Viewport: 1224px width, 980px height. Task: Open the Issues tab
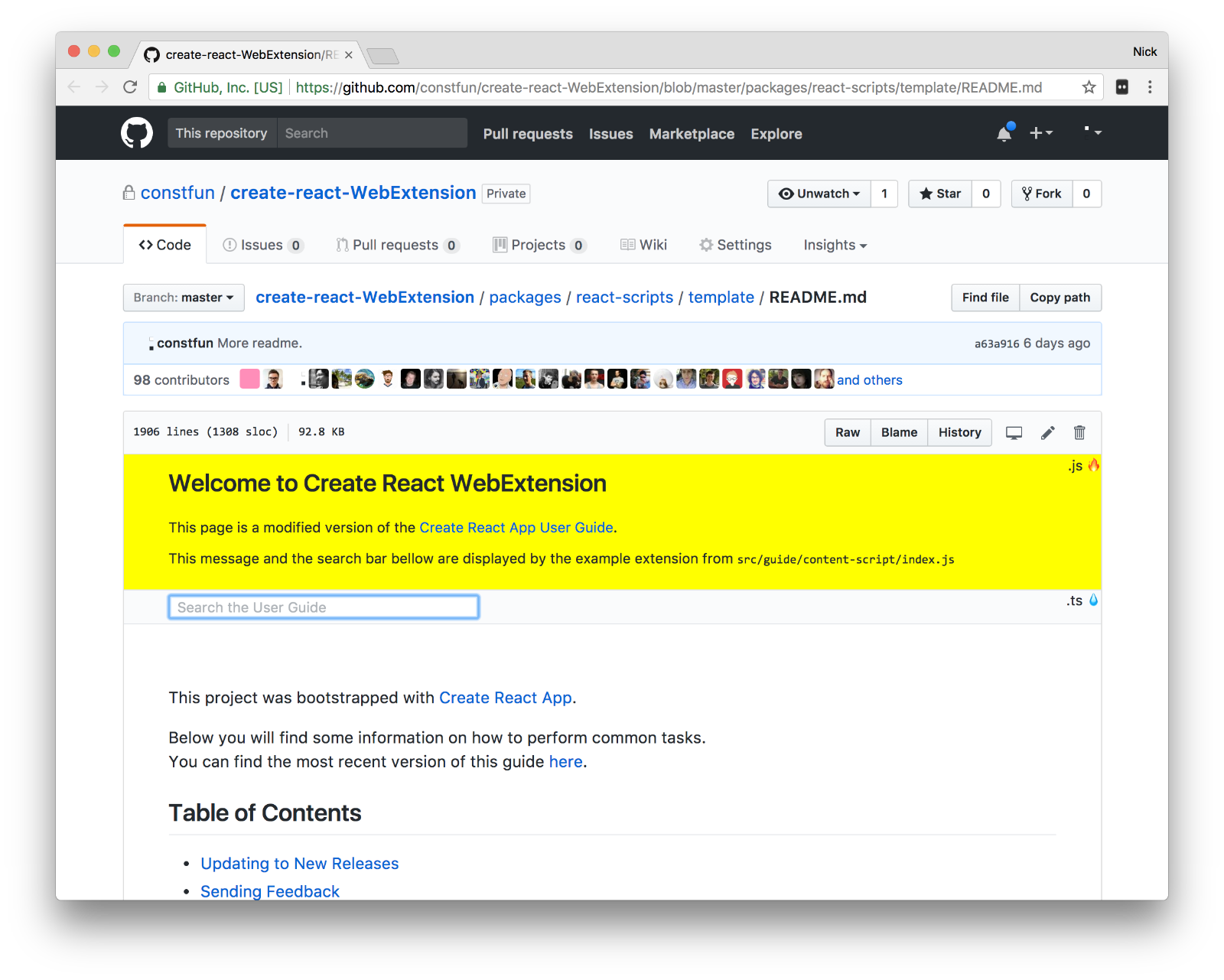pyautogui.click(x=262, y=245)
